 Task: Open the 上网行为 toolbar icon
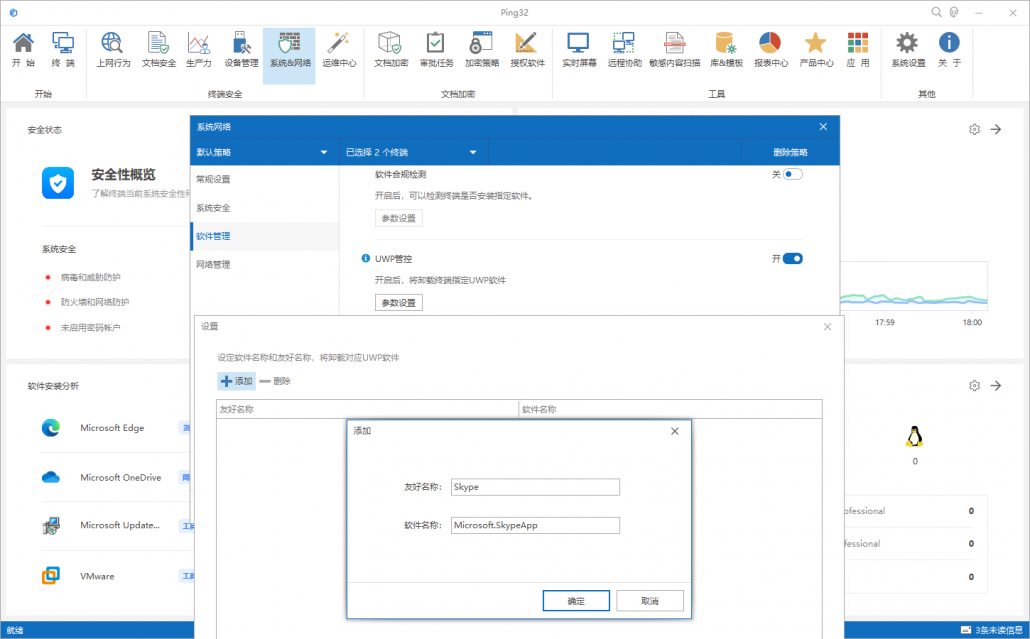[113, 50]
